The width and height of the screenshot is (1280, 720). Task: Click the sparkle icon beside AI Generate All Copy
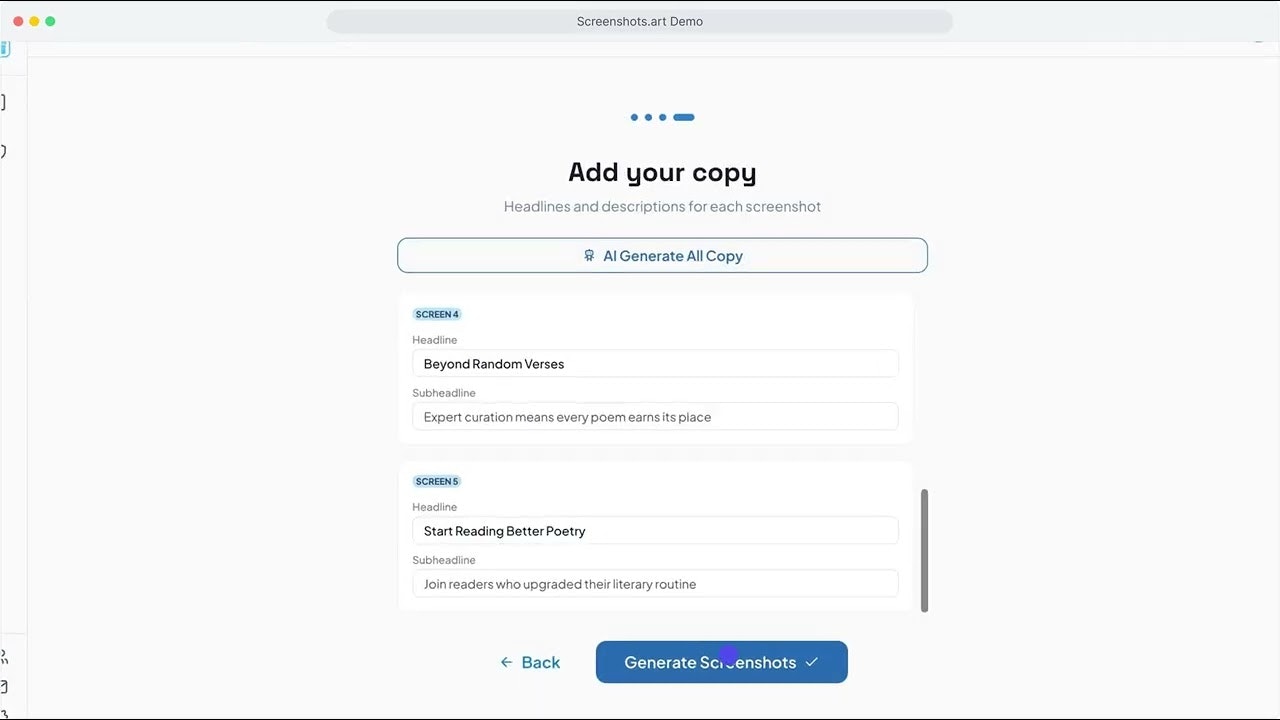click(x=589, y=256)
